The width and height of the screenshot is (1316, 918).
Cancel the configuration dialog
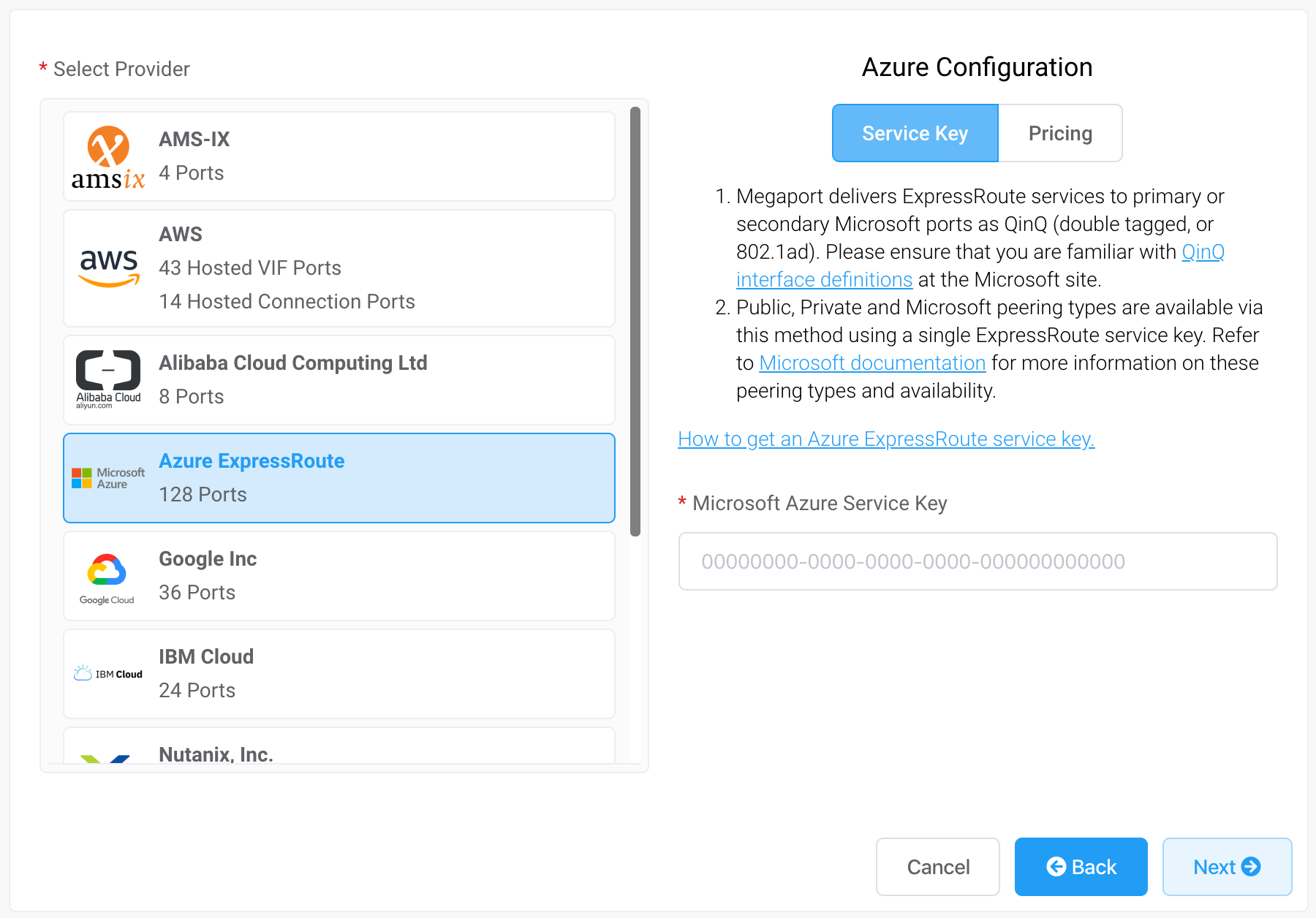tap(938, 867)
